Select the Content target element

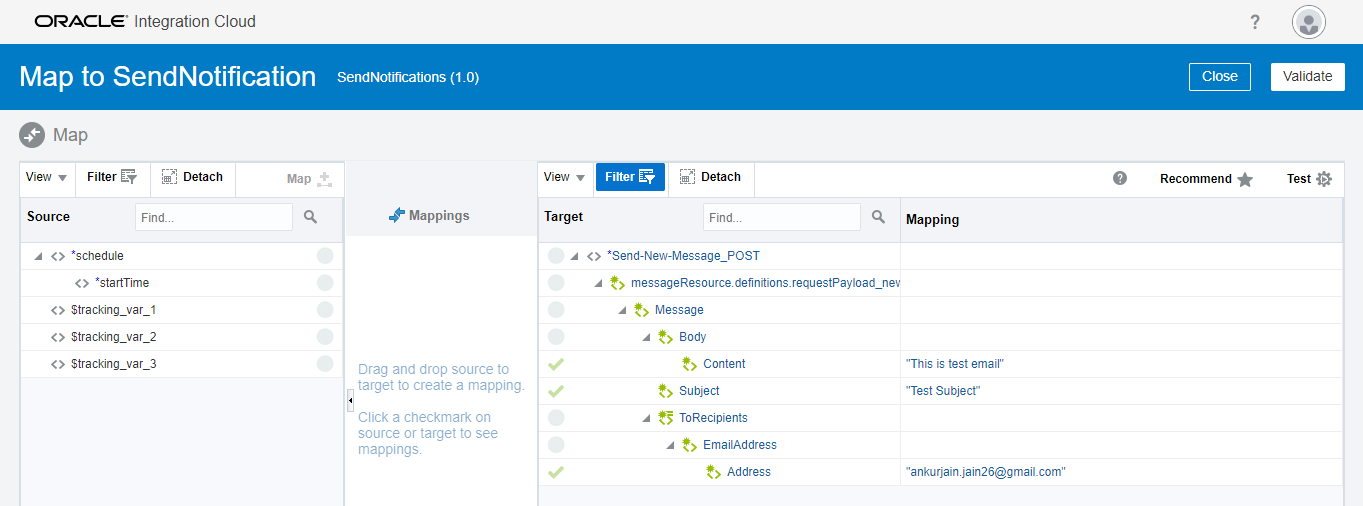[724, 364]
